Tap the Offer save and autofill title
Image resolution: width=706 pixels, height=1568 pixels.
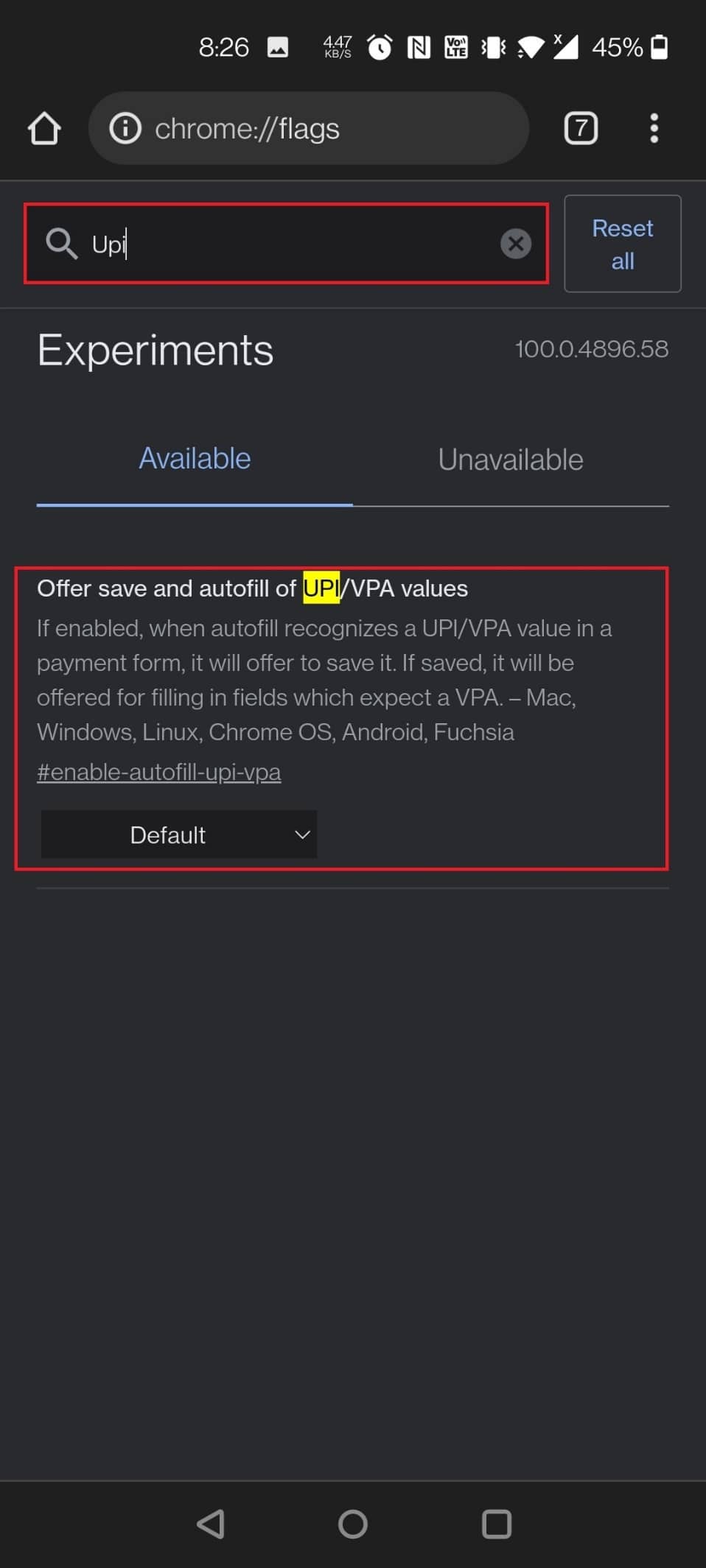point(252,588)
